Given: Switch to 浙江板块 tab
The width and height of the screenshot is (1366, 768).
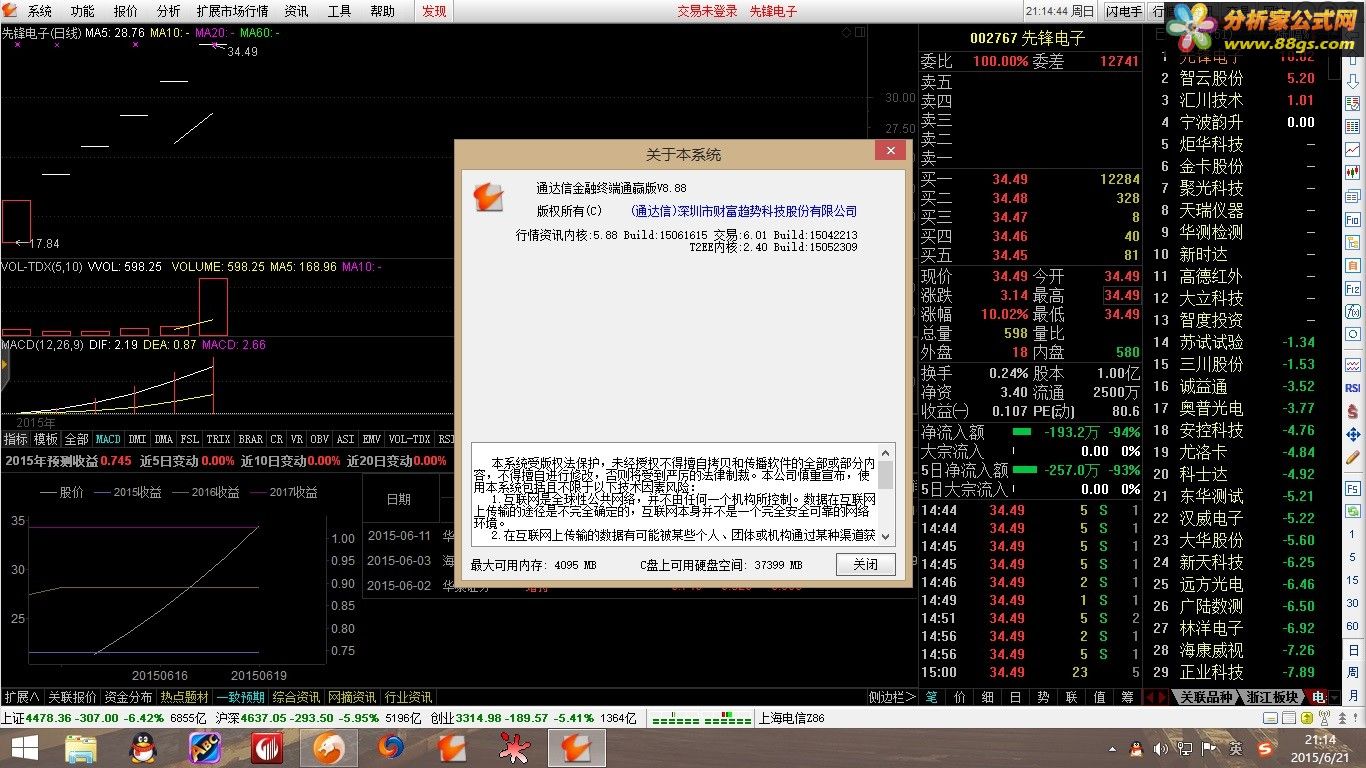Looking at the screenshot, I should coord(1272,697).
